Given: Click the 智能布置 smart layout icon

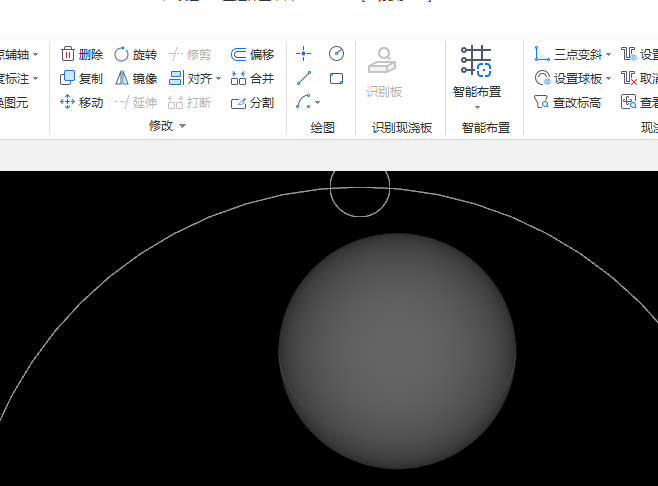Looking at the screenshot, I should (x=476, y=61).
